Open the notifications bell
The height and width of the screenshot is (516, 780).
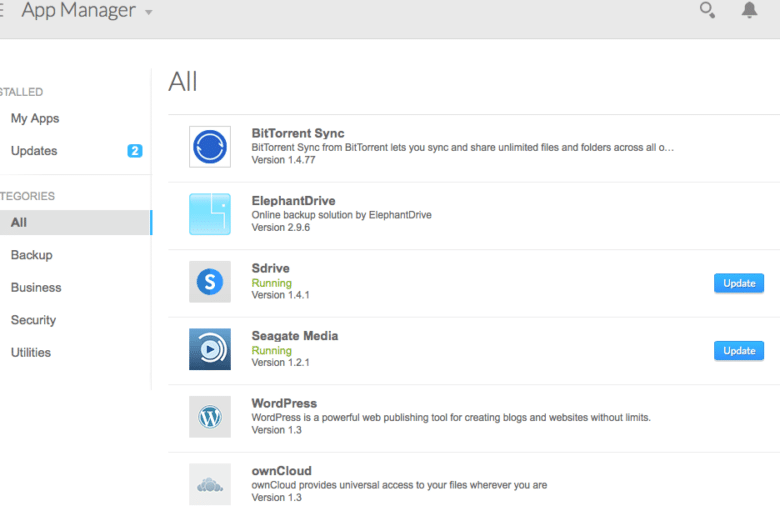(749, 9)
